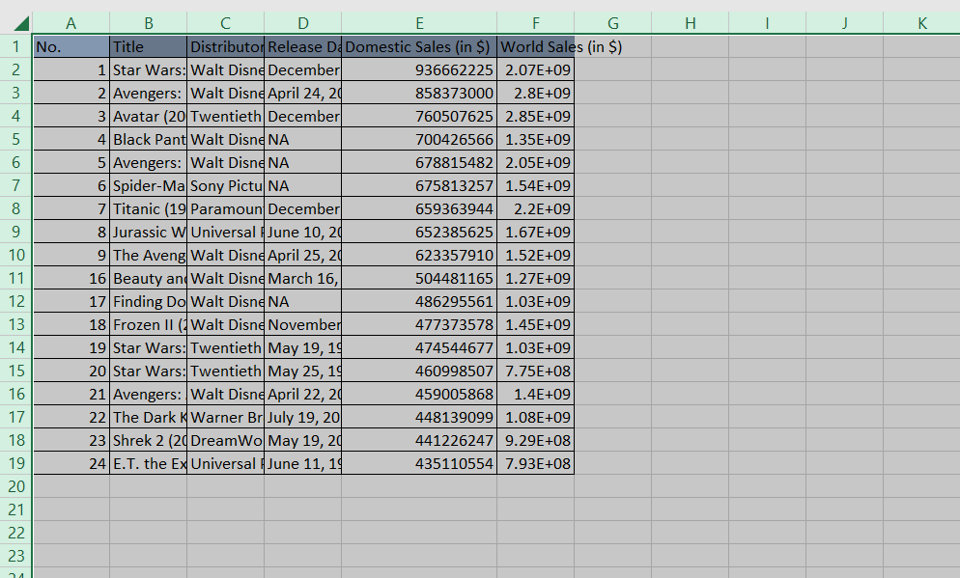Select column C header
This screenshot has width=960, height=578.
pyautogui.click(x=225, y=23)
